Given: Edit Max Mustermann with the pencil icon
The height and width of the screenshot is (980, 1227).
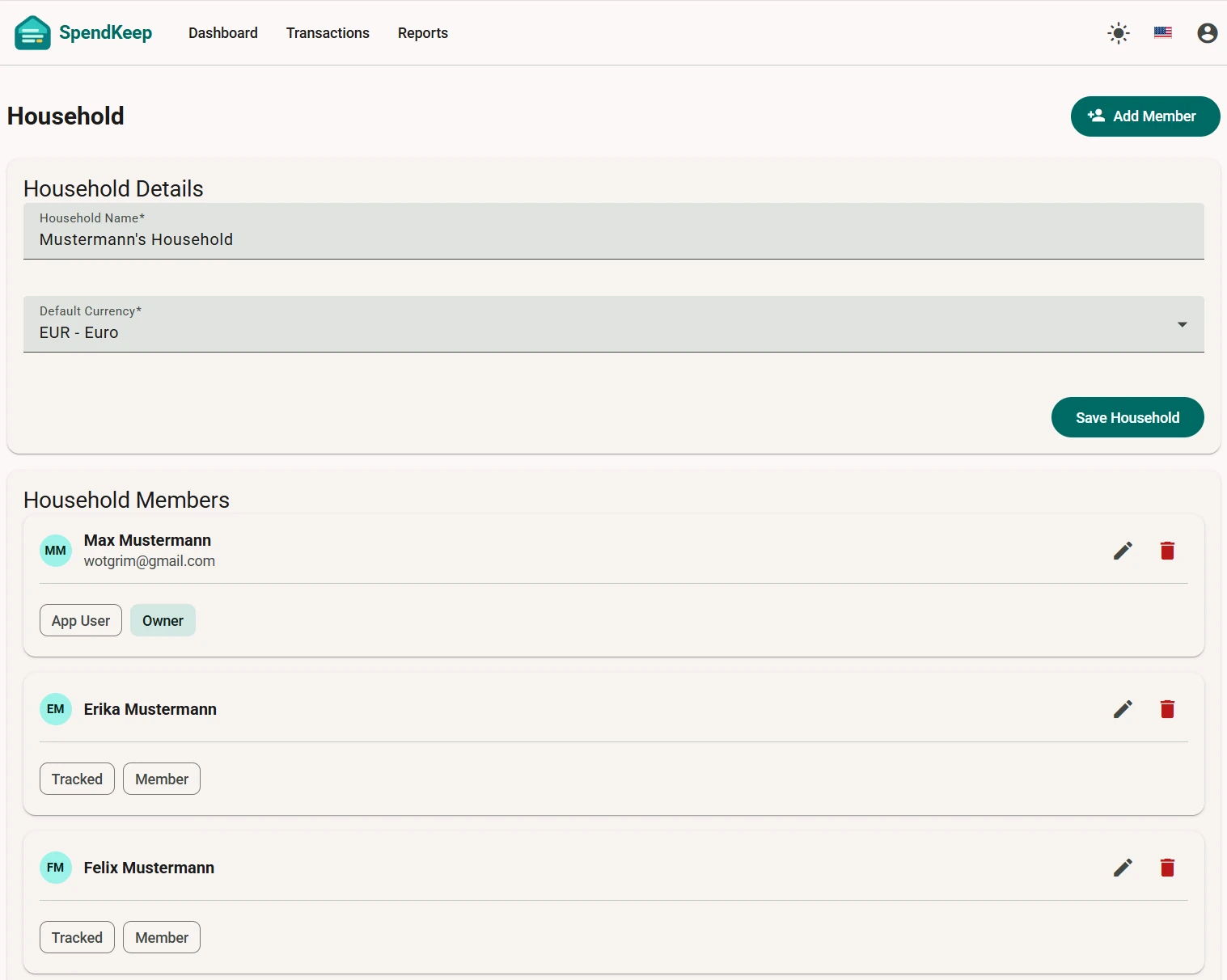Looking at the screenshot, I should (x=1123, y=551).
